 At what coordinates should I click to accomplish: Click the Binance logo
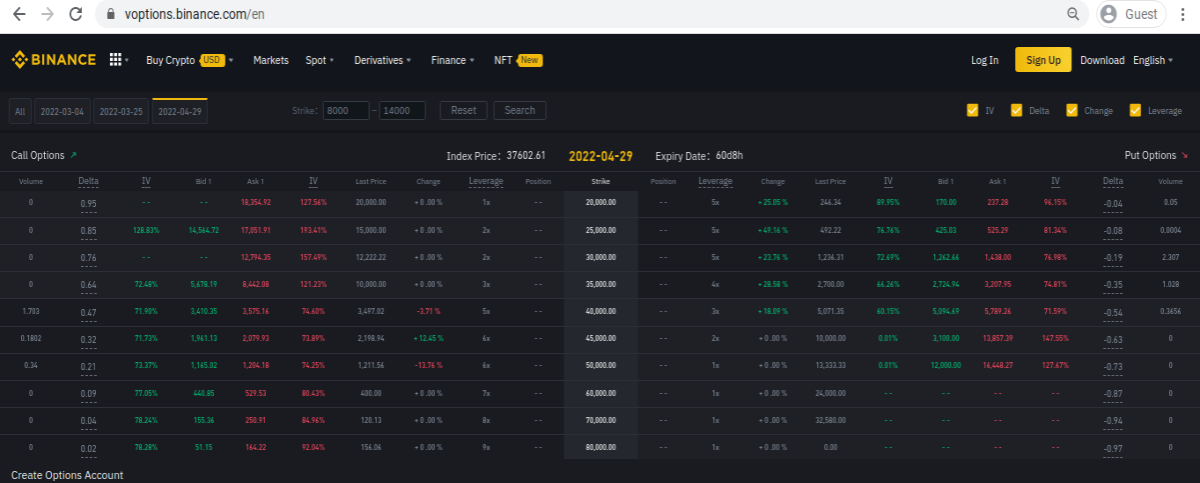[x=53, y=60]
